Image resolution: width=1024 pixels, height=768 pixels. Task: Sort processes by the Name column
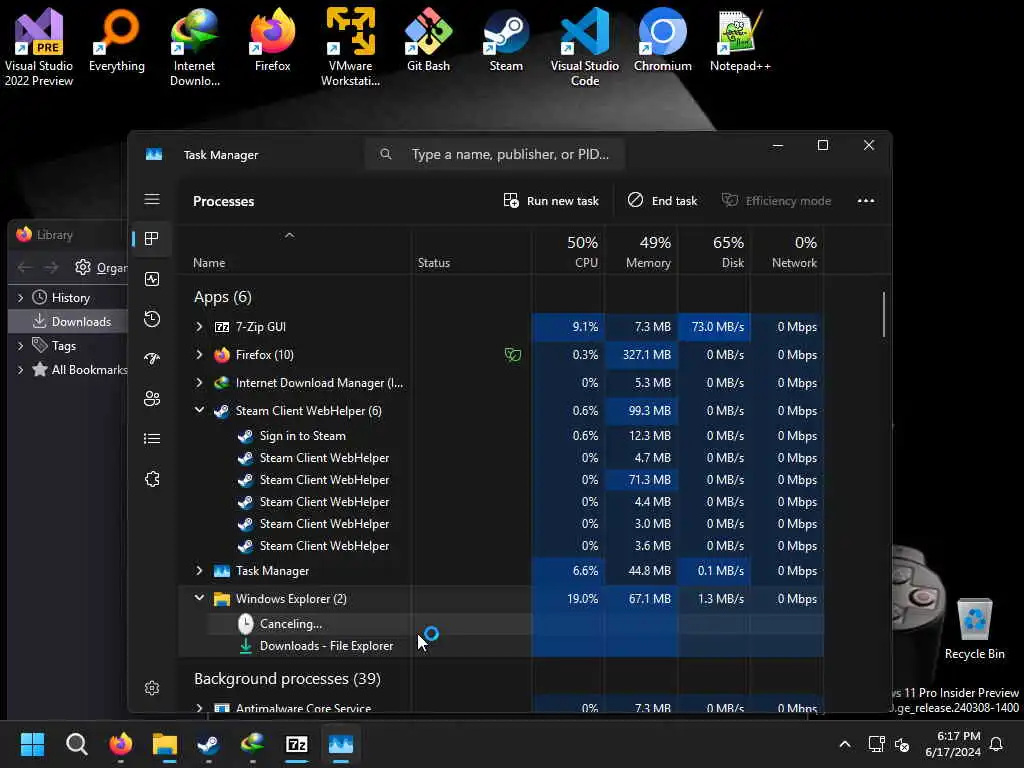click(209, 263)
